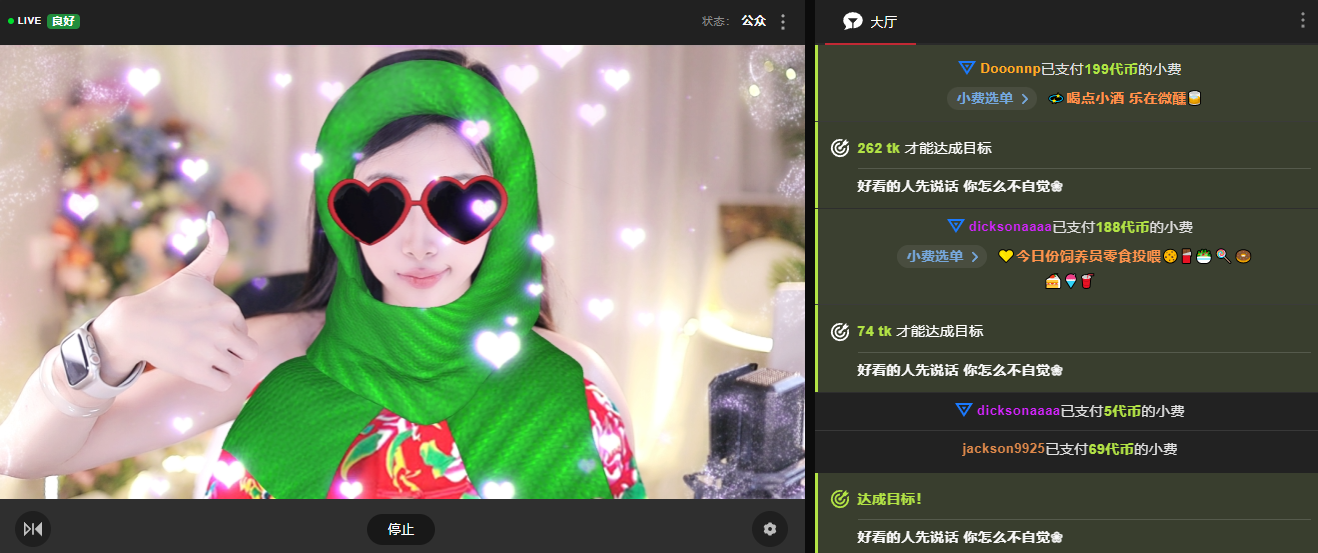Click the blue badge icon beside Dooonnp
This screenshot has height=553, width=1318.
tap(966, 68)
